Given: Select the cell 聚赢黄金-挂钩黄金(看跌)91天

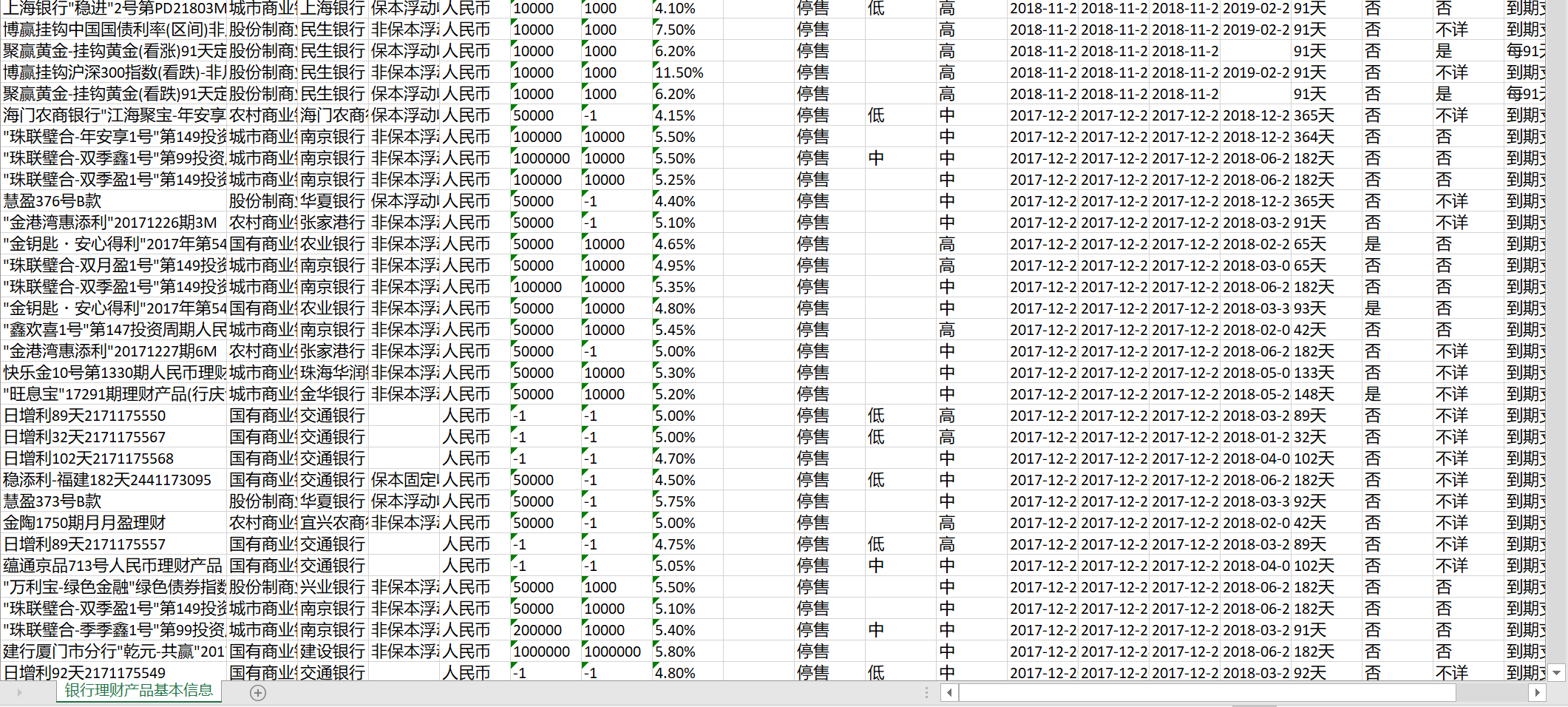Looking at the screenshot, I should (x=114, y=94).
